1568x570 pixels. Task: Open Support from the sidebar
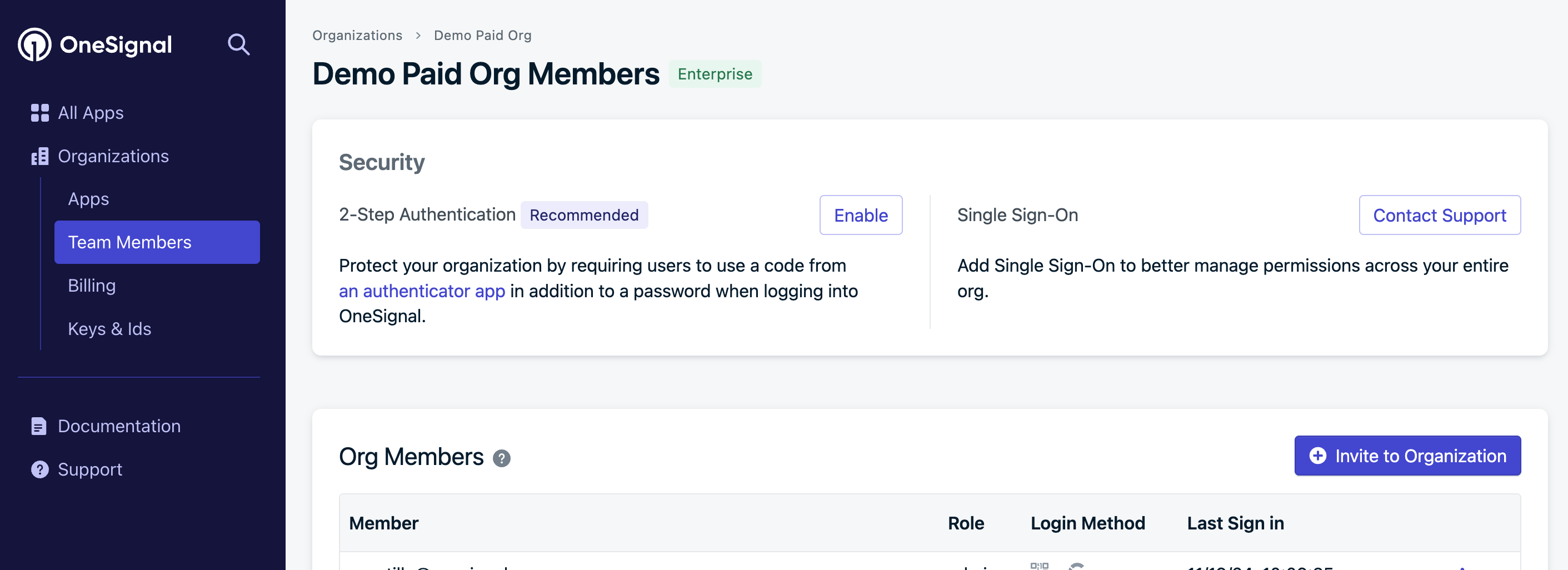(90, 469)
